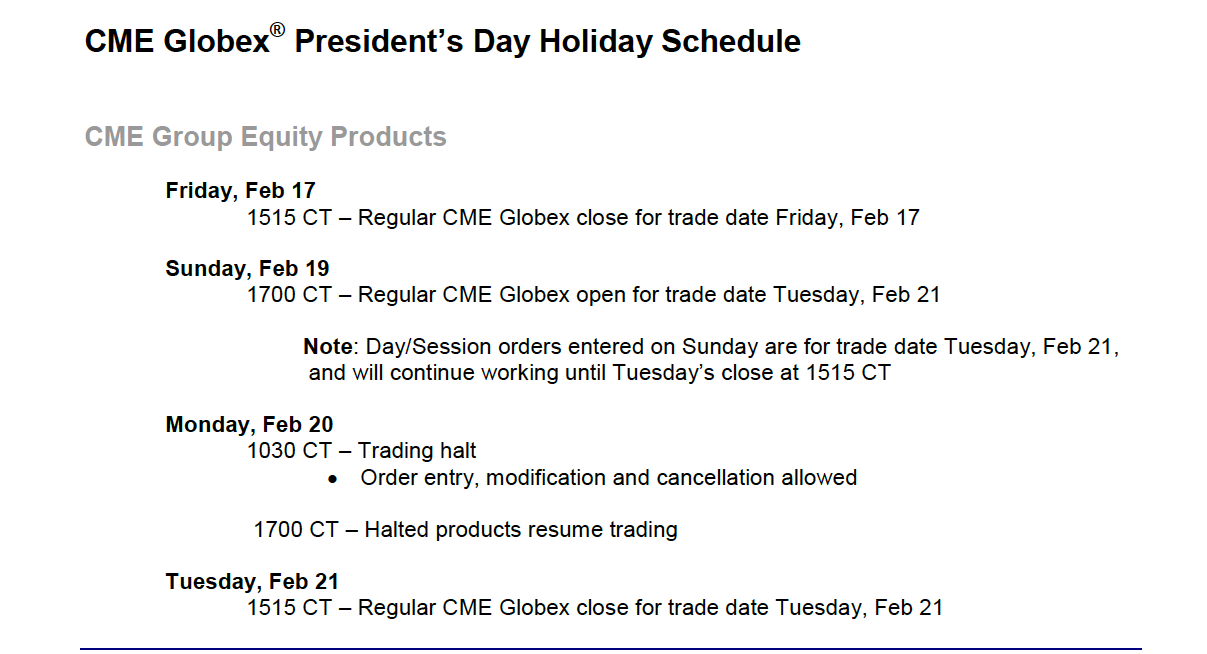Click the Friday, Feb 17 date heading
The width and height of the screenshot is (1207, 654).
241,190
